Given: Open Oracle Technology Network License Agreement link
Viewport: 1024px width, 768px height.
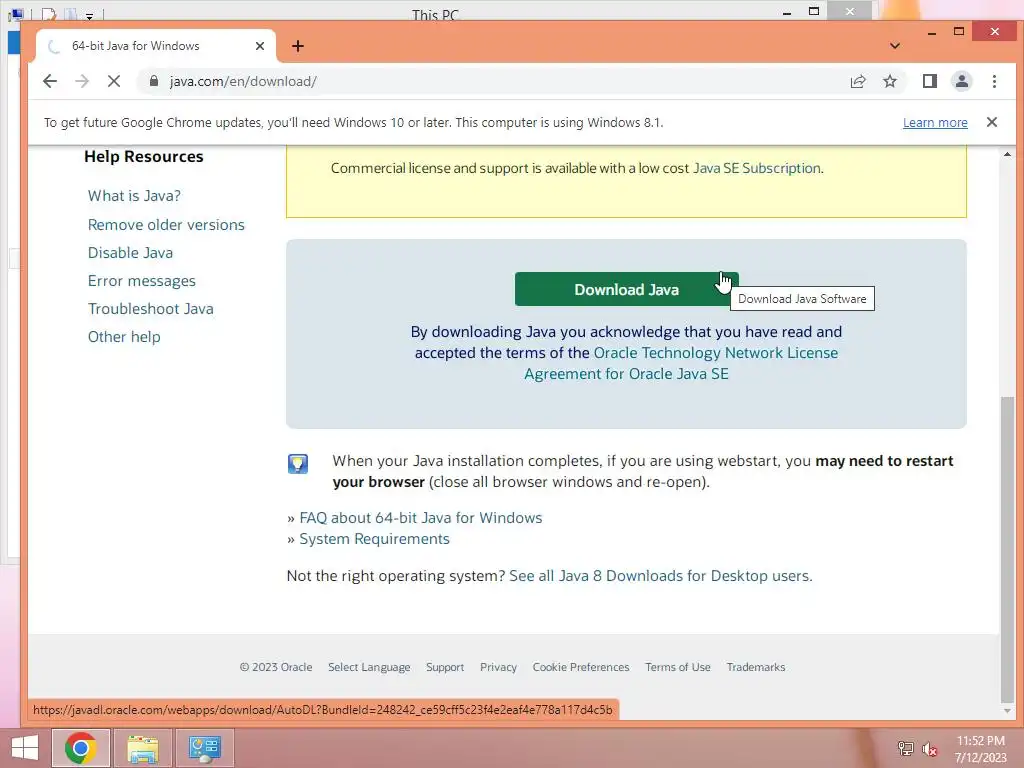Looking at the screenshot, I should coord(681,363).
